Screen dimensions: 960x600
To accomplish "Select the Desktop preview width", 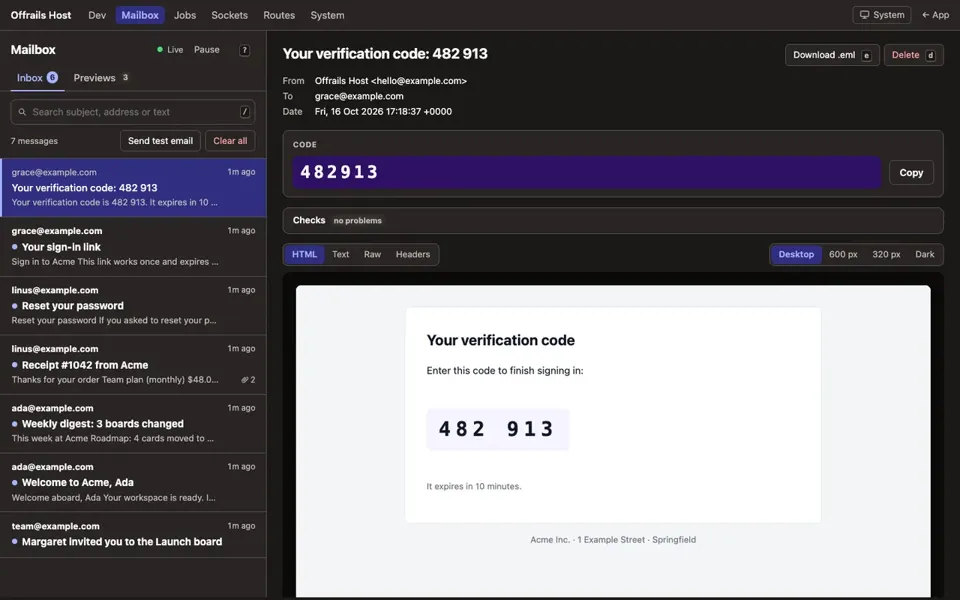I will click(x=796, y=254).
